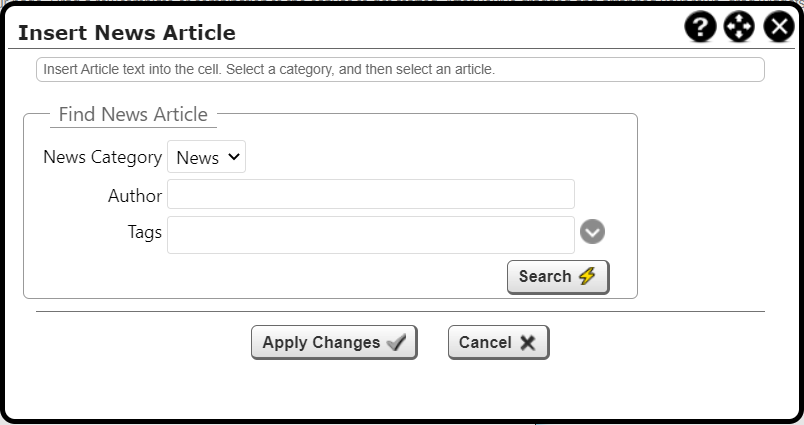
Task: Click the instruction text box at top
Action: point(400,70)
